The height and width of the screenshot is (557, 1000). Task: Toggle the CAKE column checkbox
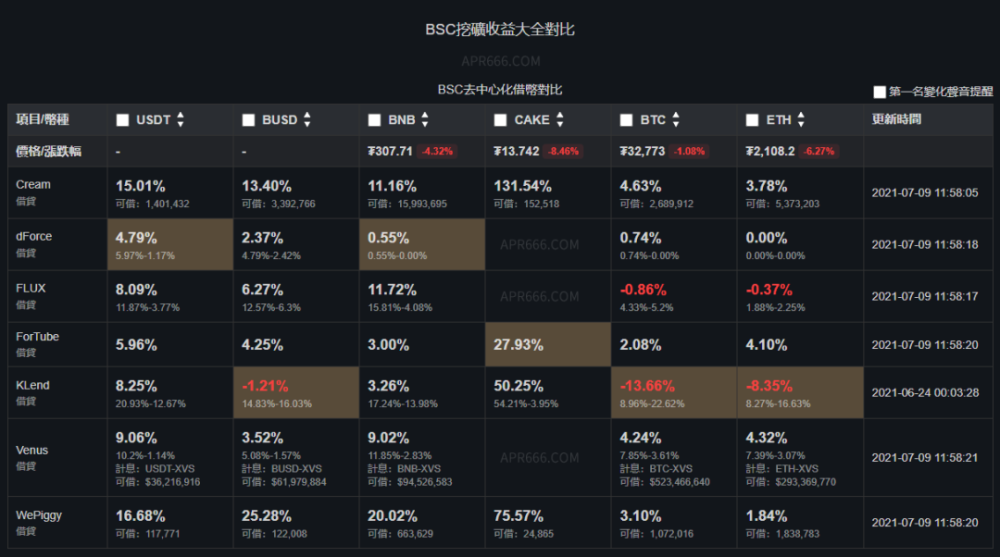pos(501,120)
